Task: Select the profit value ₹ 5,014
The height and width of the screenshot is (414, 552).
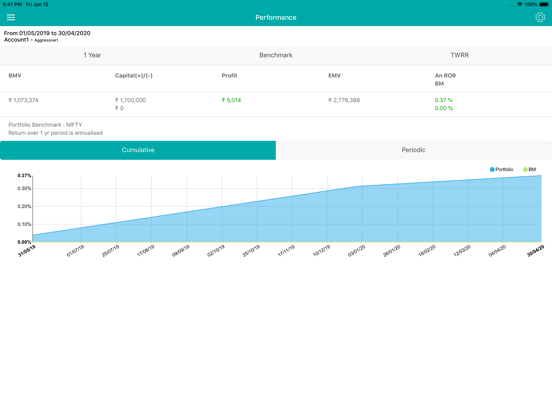Action: pyautogui.click(x=231, y=100)
